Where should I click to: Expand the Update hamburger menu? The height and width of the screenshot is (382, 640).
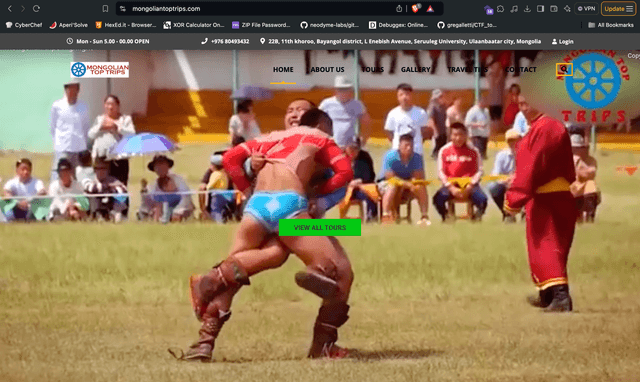tap(619, 9)
